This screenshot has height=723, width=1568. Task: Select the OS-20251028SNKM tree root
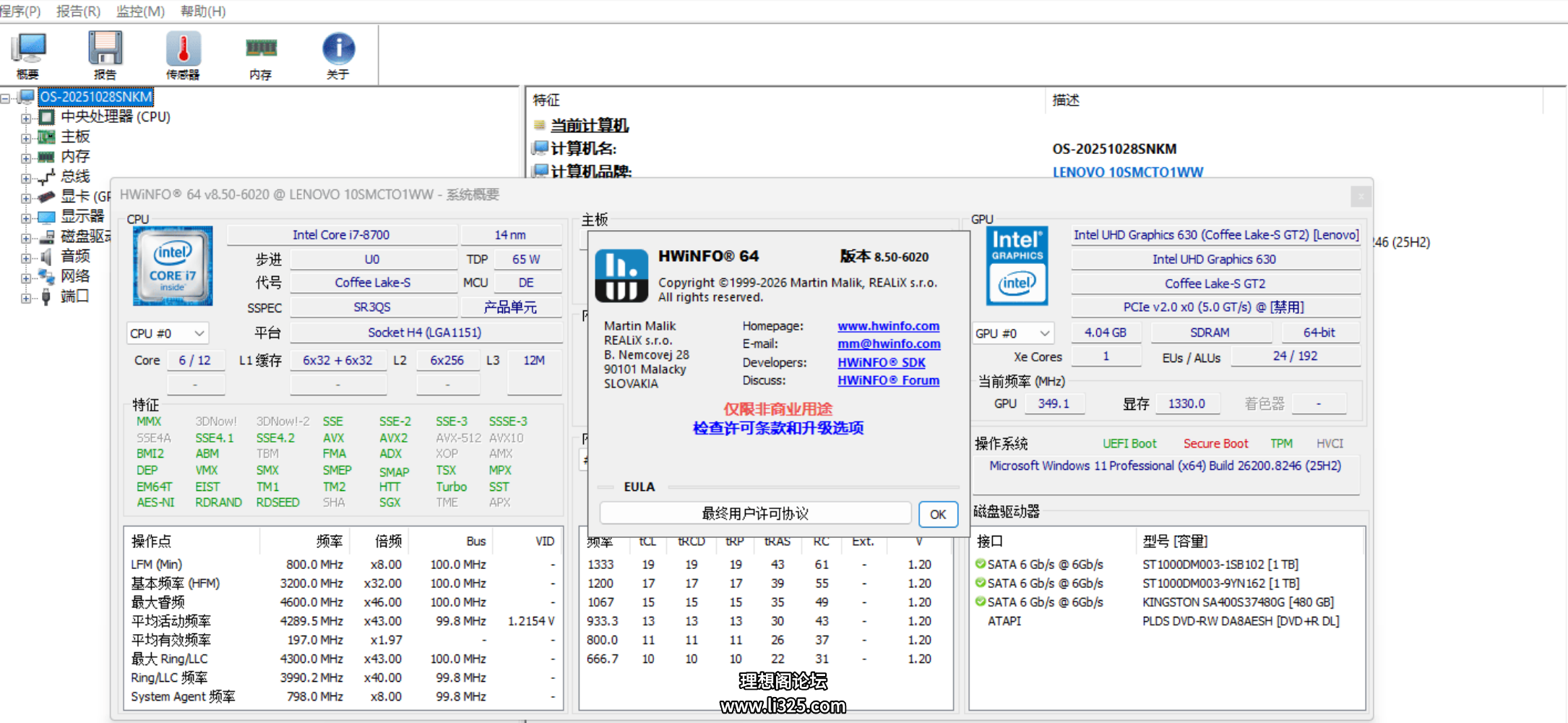tap(96, 97)
